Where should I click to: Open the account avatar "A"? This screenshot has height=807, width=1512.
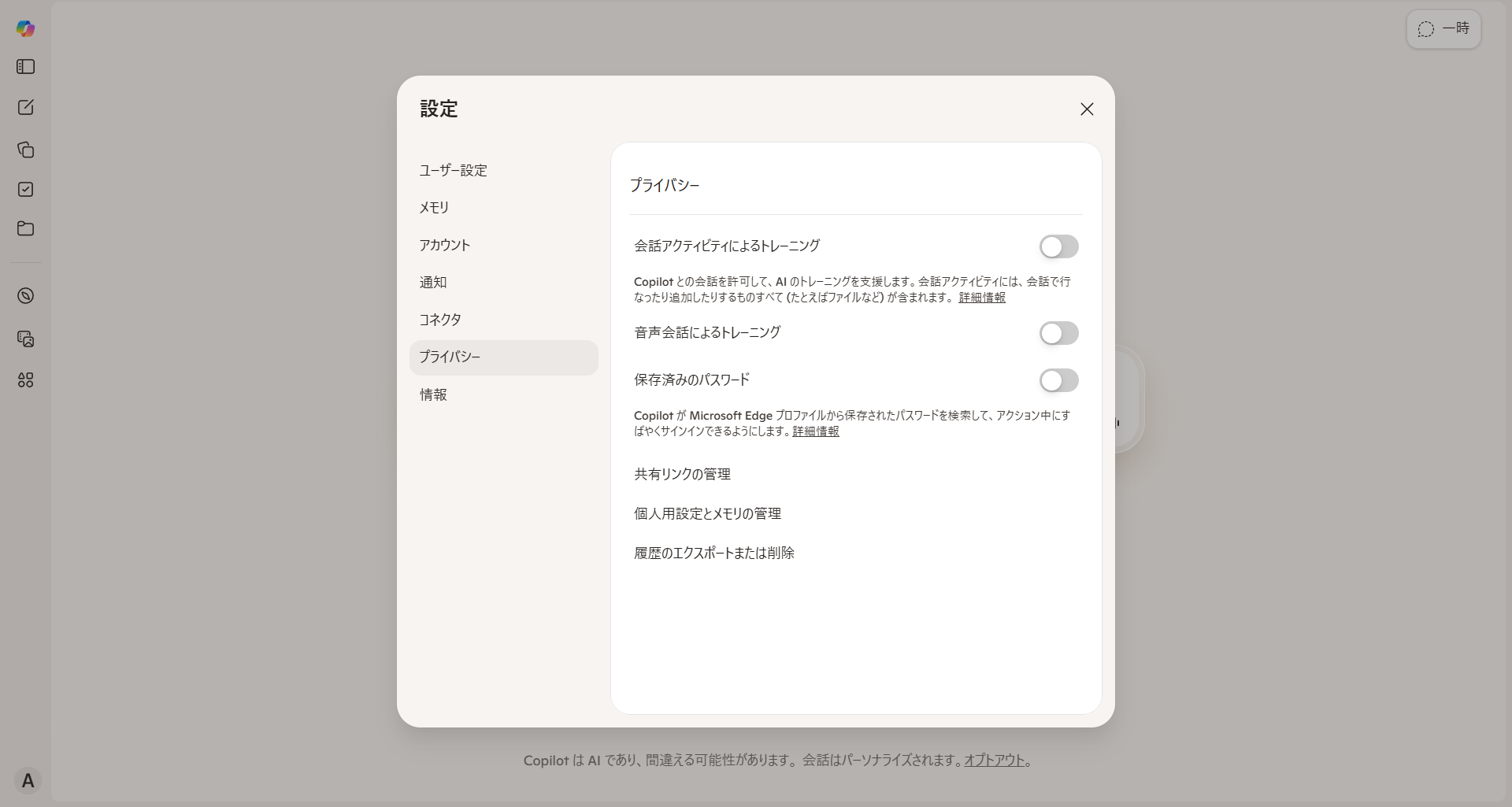(x=28, y=781)
